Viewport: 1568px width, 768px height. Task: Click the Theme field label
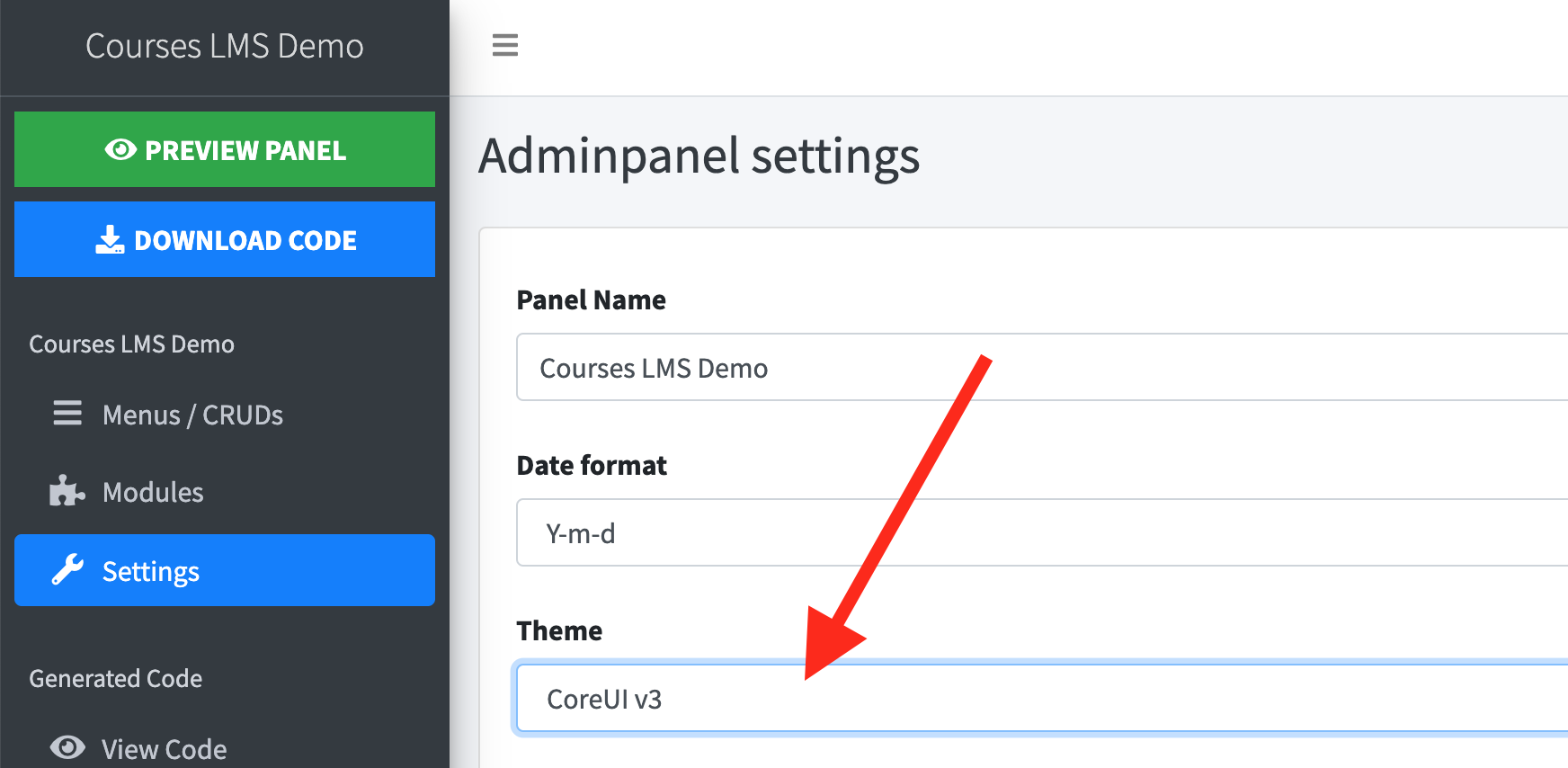pos(559,631)
